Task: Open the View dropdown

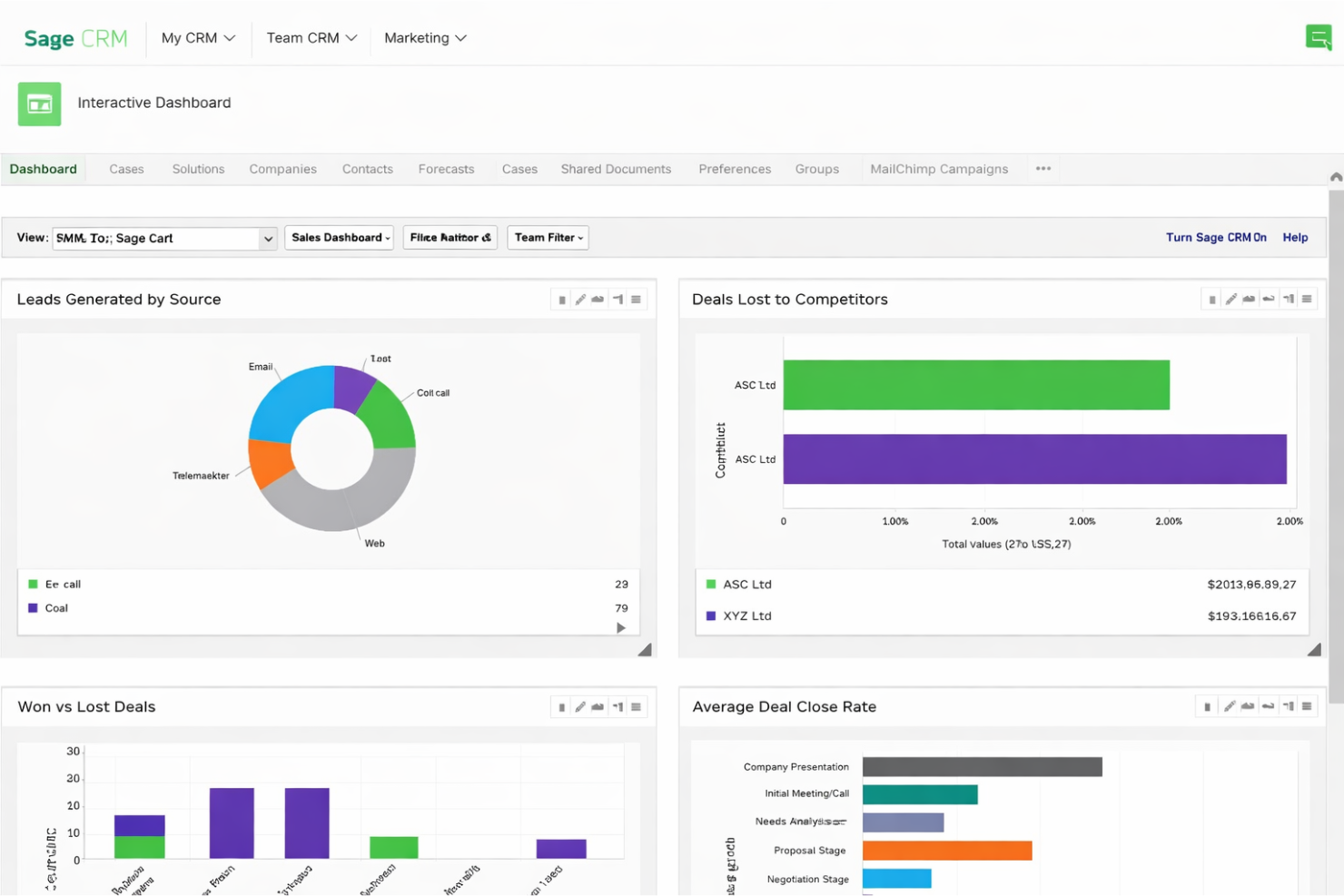Action: coord(163,238)
